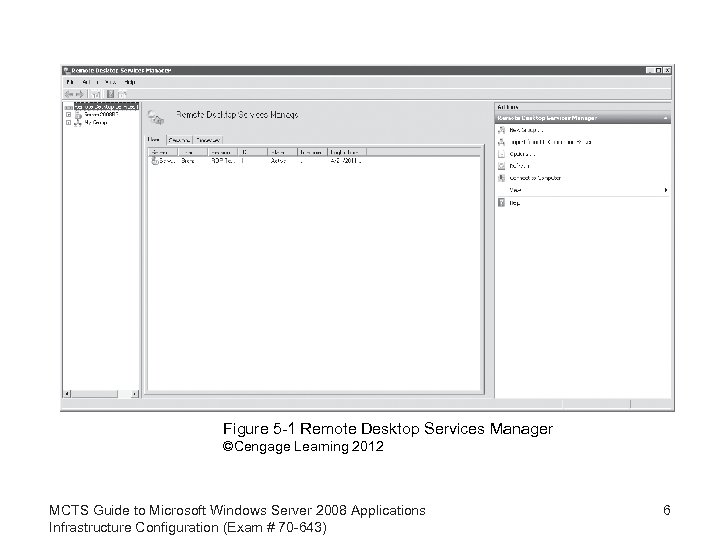
Task: Click Connect to Computer action link
Action: click(x=535, y=178)
